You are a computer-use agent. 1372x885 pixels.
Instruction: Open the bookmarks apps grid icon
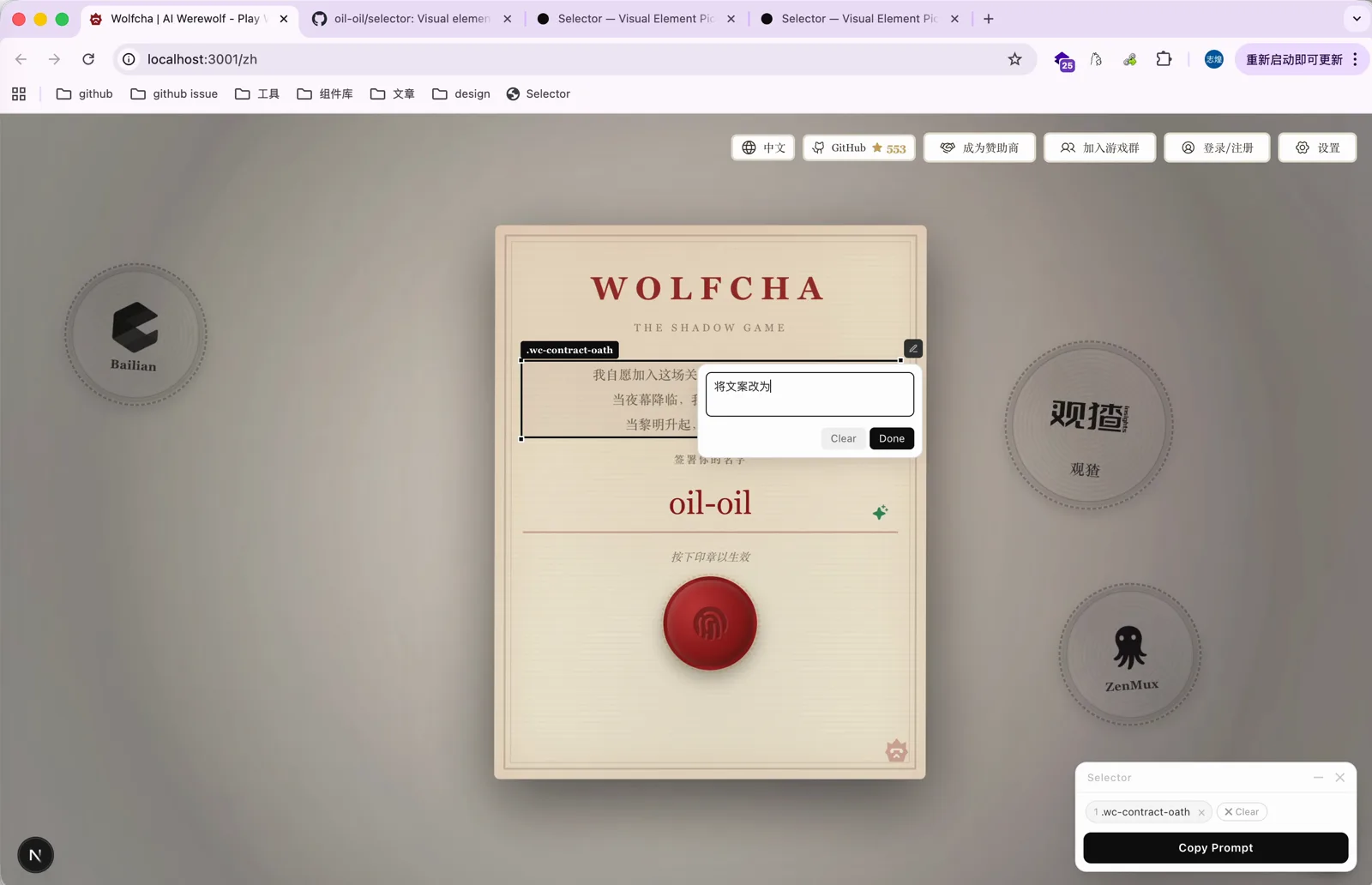[x=19, y=93]
